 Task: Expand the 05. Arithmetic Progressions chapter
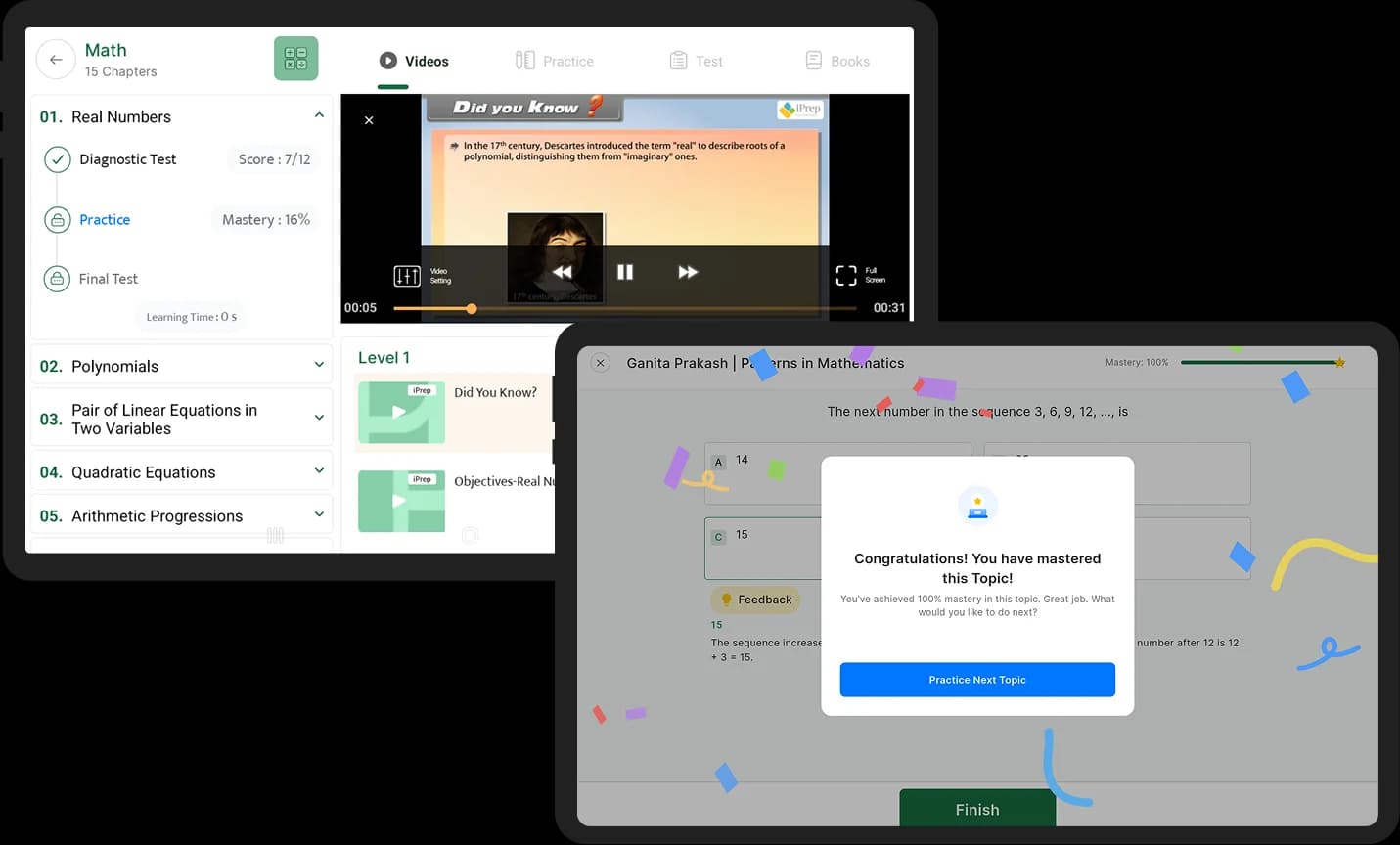[319, 514]
